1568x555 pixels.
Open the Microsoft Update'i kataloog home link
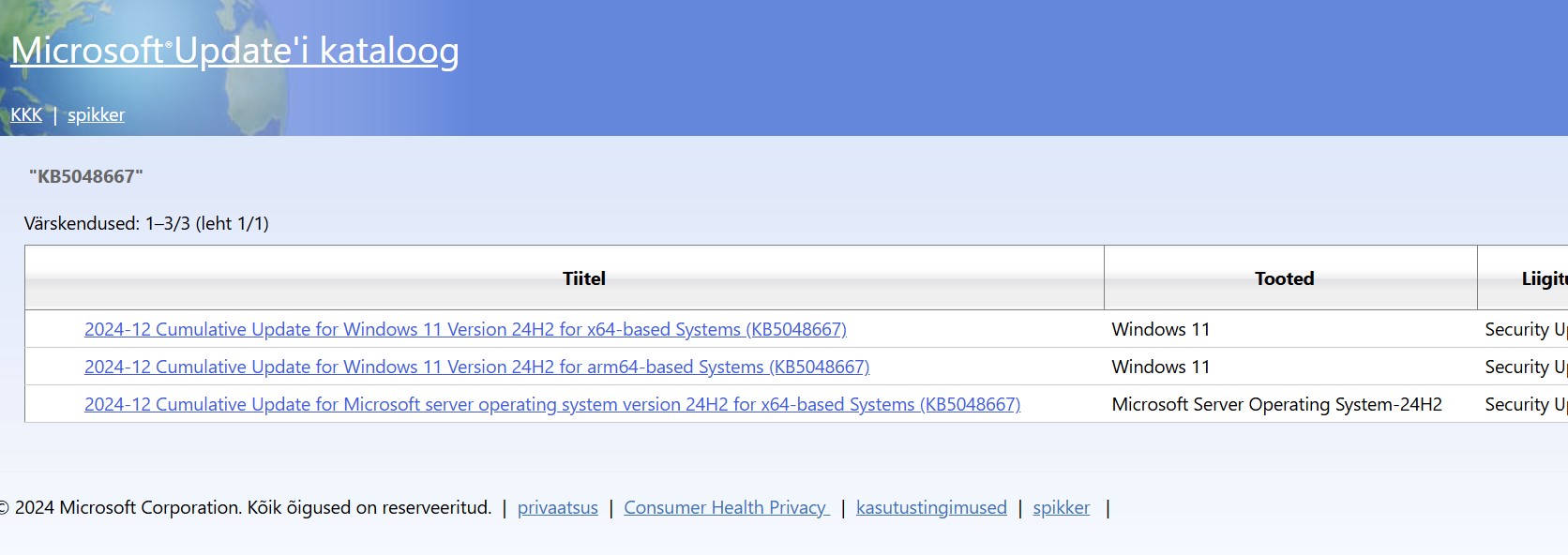(234, 51)
